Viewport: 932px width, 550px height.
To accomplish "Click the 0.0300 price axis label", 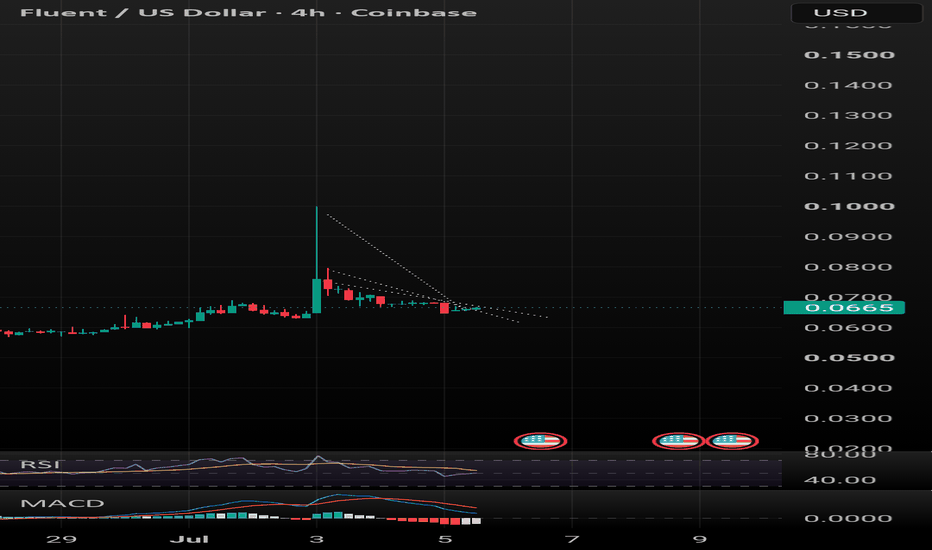I will tap(849, 419).
